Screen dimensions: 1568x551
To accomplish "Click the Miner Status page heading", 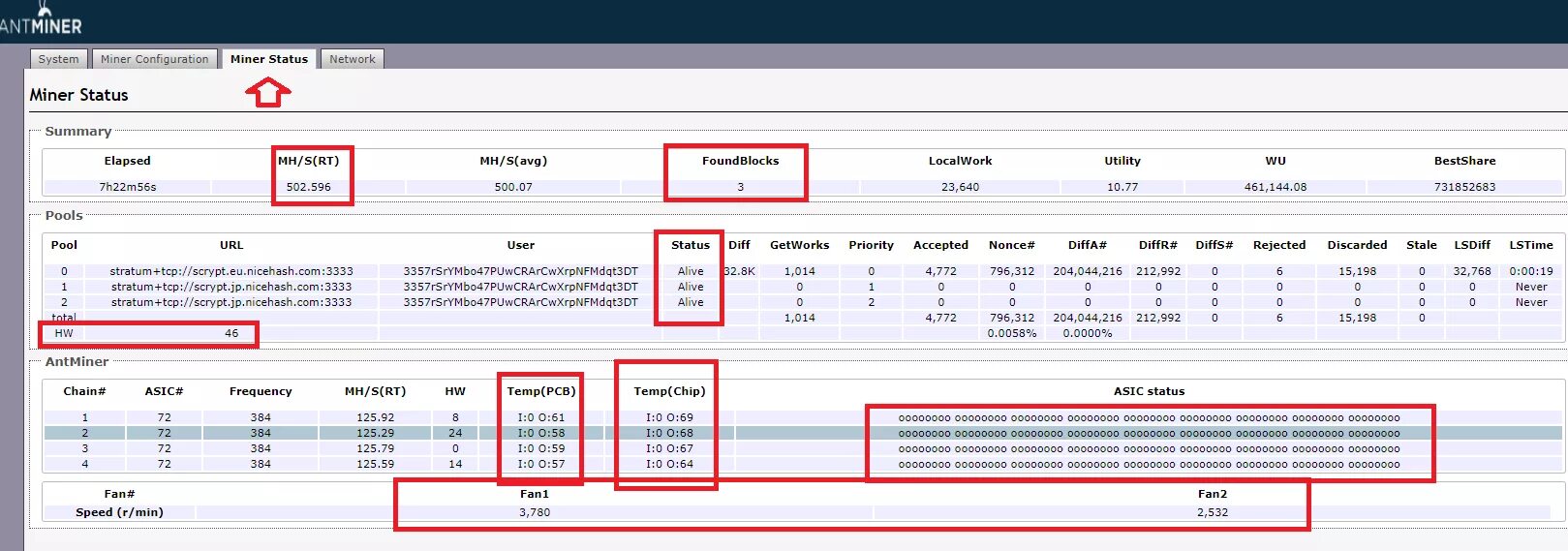I will 78,95.
